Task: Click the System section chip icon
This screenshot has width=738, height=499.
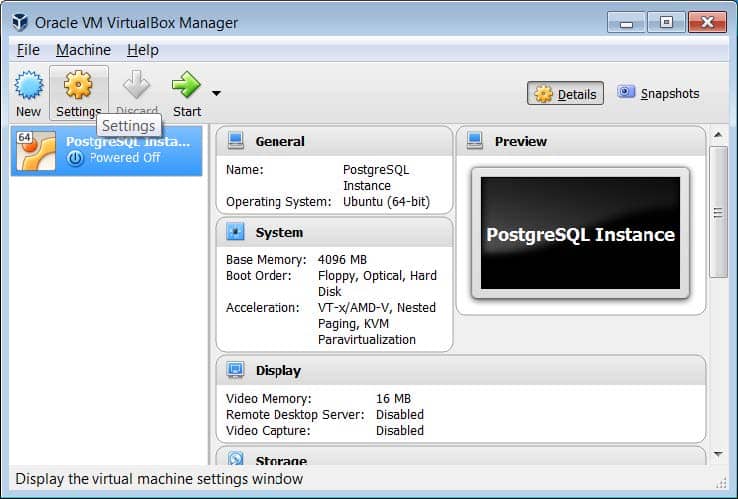Action: pyautogui.click(x=235, y=232)
